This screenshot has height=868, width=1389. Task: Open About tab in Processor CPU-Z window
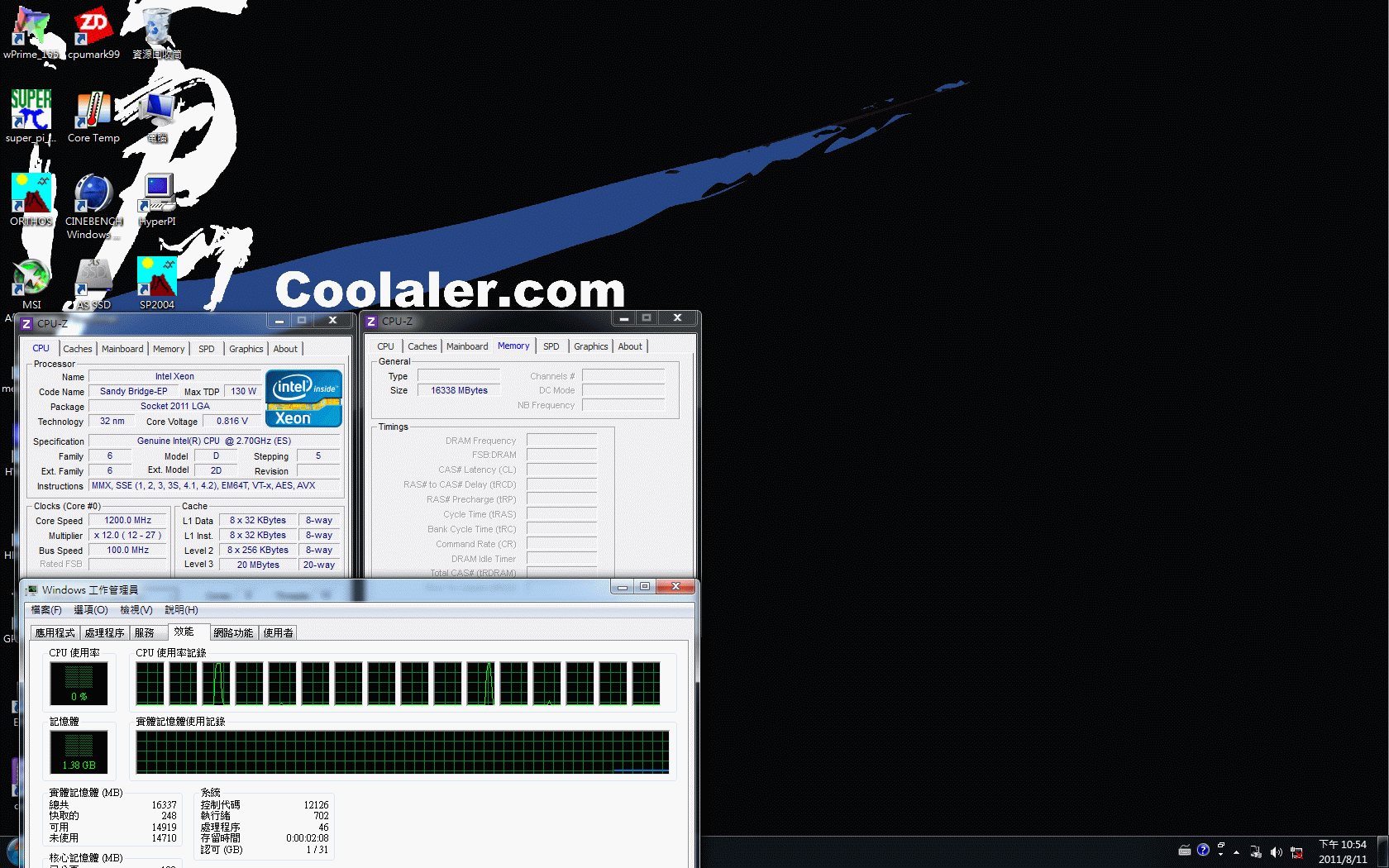[285, 349]
